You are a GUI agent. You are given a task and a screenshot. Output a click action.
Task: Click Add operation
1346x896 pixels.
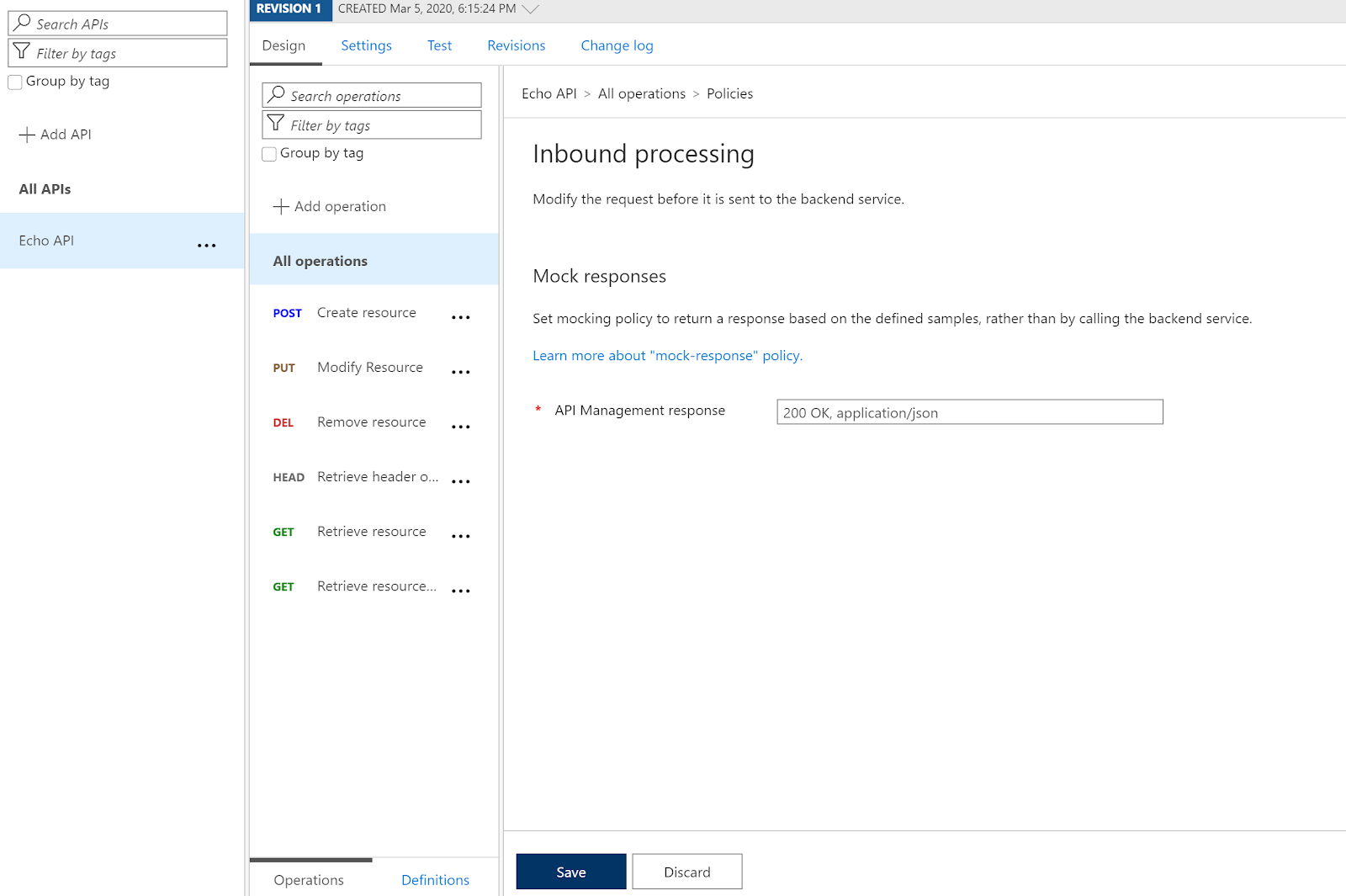tap(330, 207)
